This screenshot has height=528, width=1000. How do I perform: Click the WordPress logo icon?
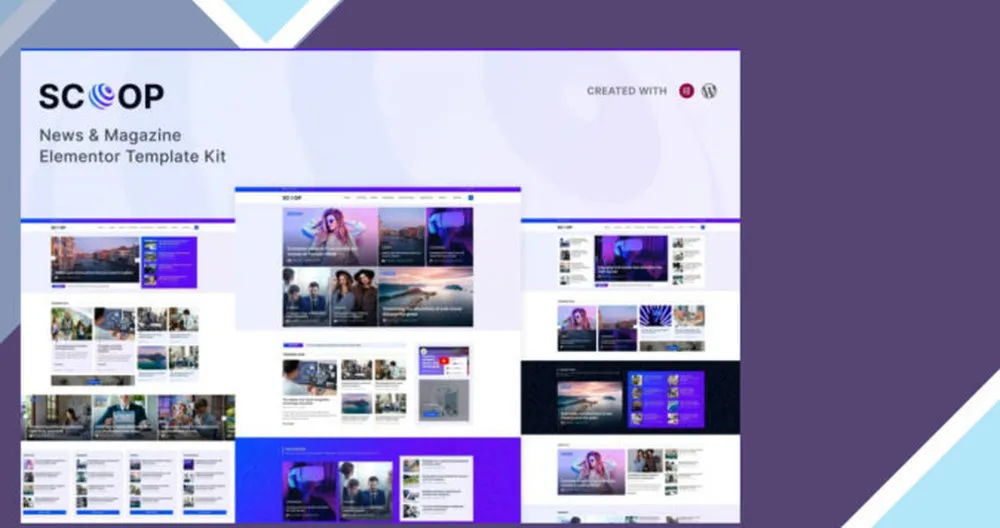point(709,91)
